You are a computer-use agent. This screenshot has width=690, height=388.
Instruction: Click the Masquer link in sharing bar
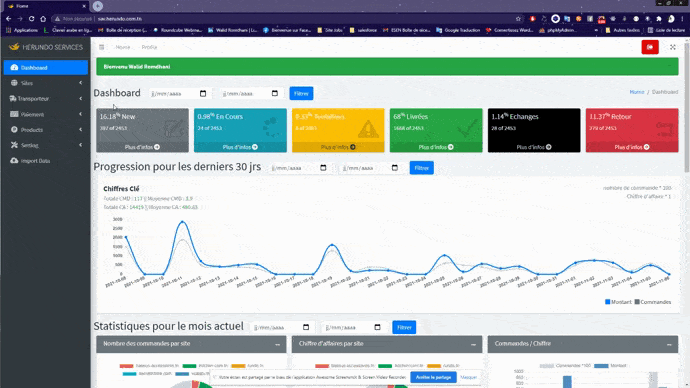pos(469,377)
